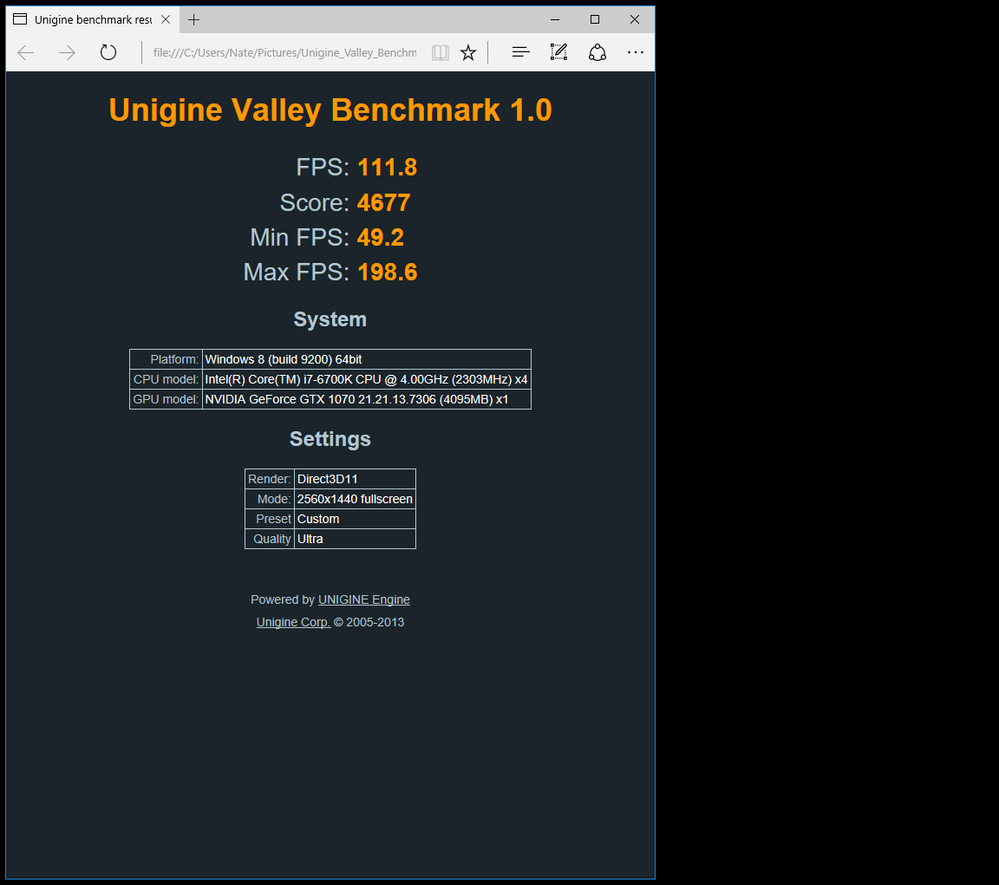Open the Unigine Corp. link
This screenshot has width=999, height=885.
[293, 622]
